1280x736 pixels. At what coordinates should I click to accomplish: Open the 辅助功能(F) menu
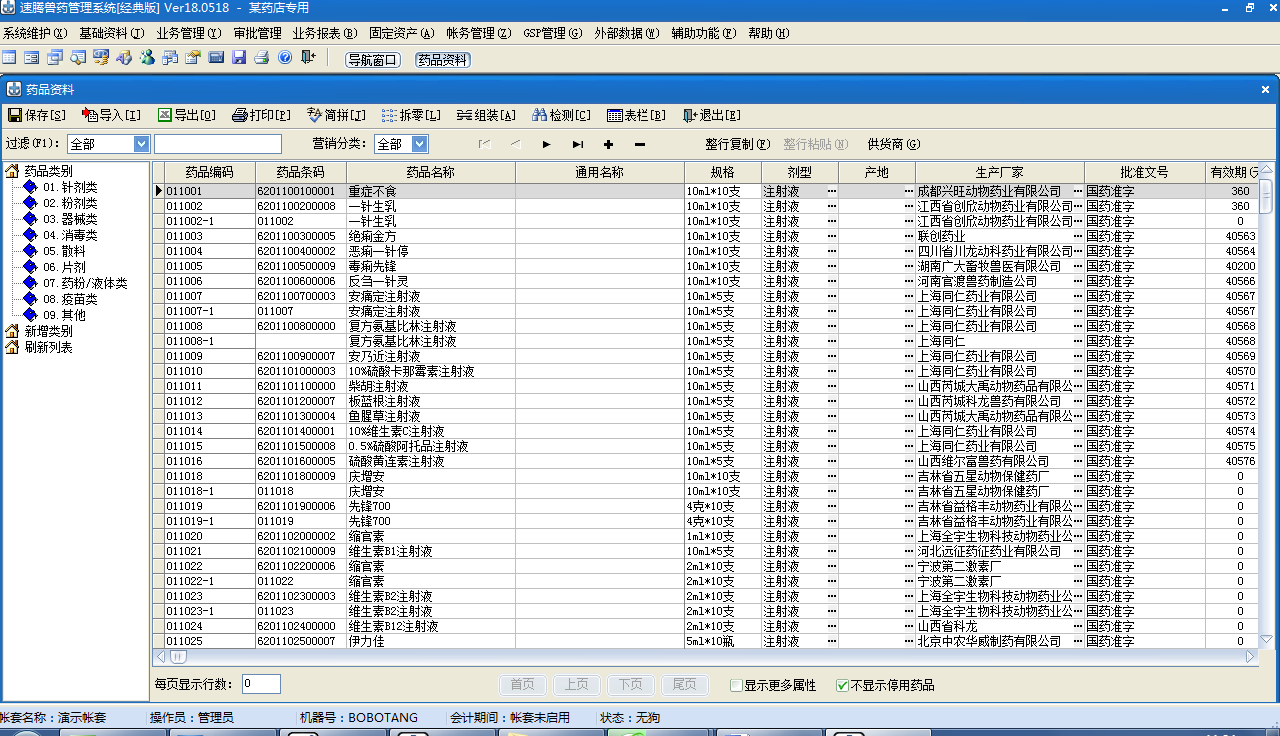point(704,33)
